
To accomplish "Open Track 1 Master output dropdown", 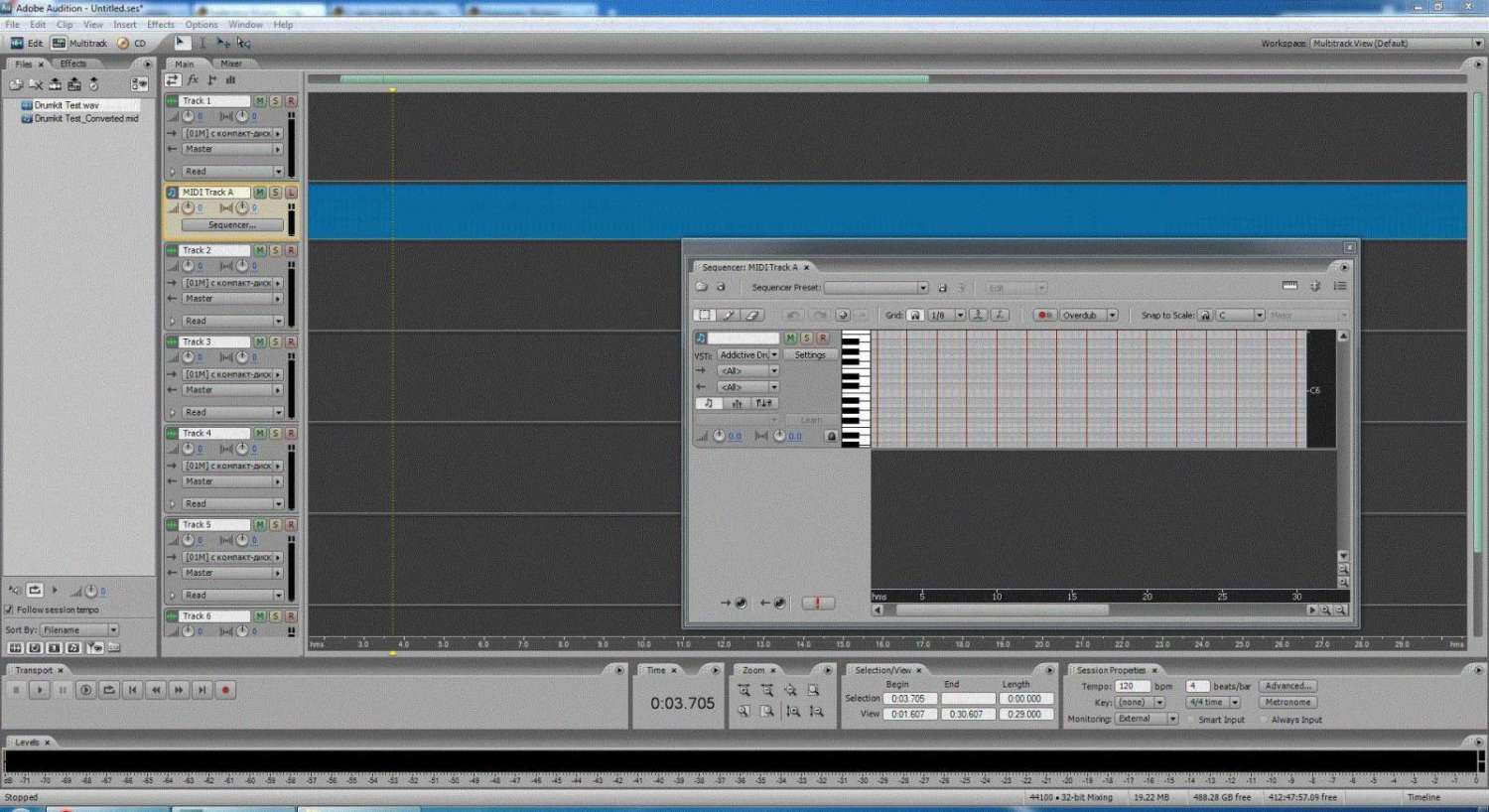I will 232,149.
